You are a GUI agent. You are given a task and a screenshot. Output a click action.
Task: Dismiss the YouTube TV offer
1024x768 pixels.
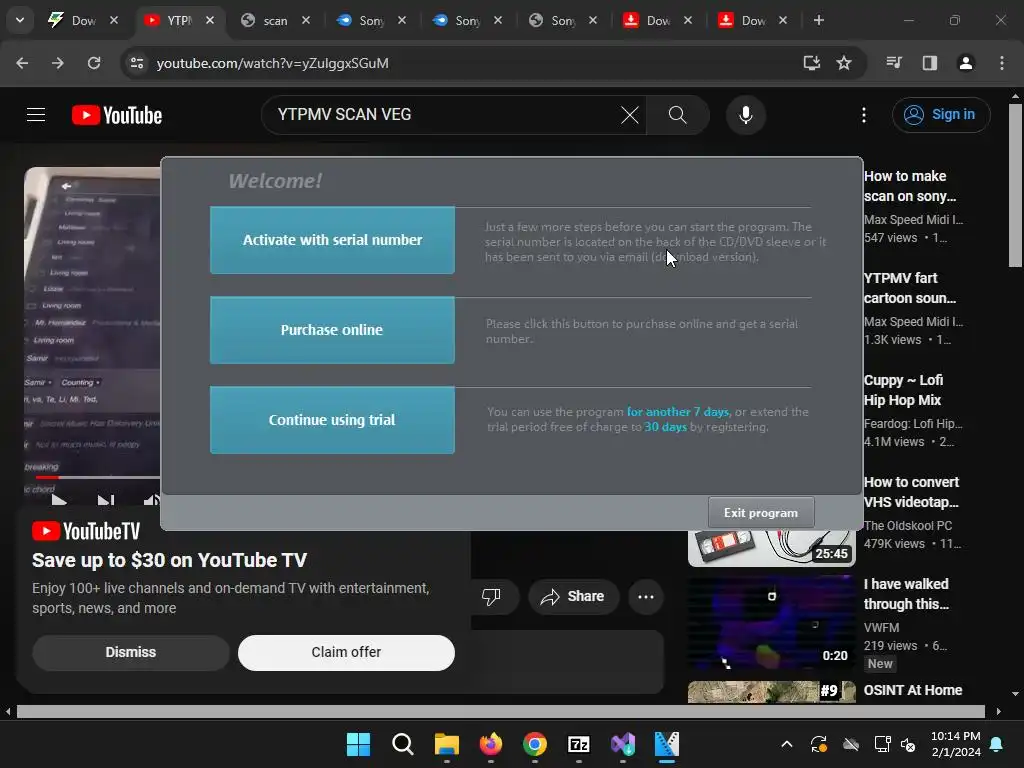tap(131, 652)
